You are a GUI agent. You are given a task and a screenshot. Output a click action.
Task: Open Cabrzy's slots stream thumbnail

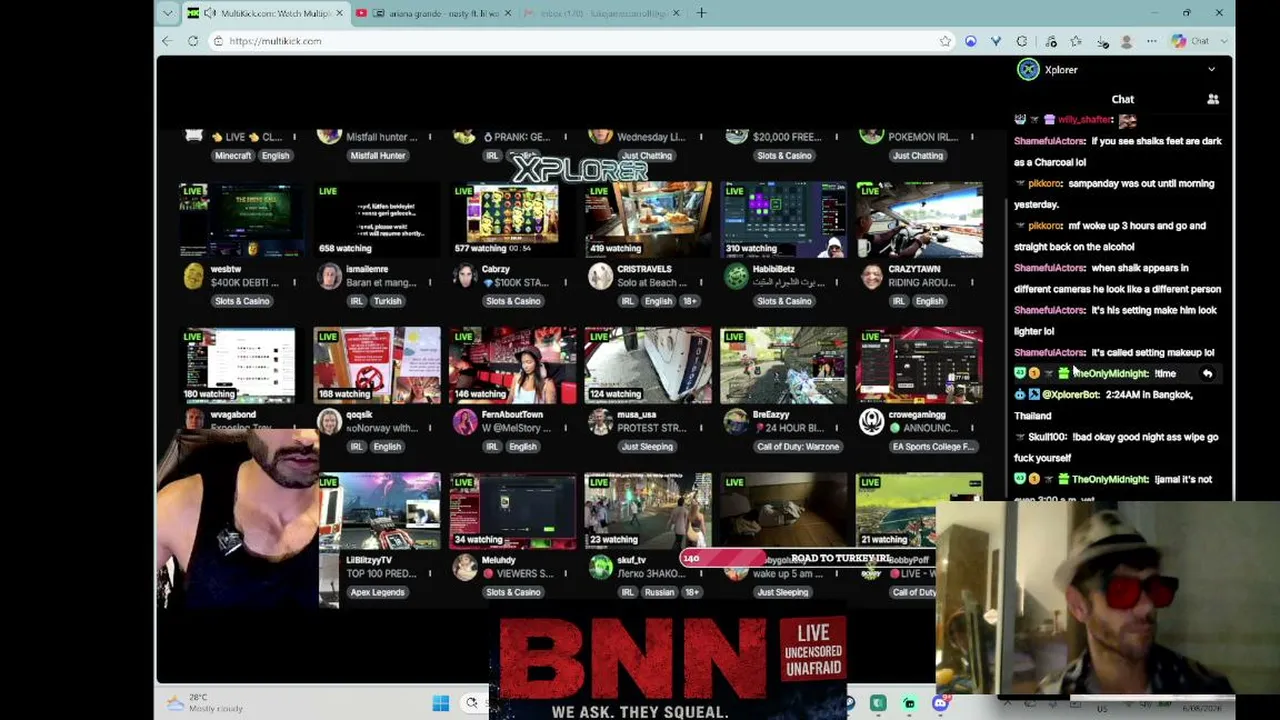[x=513, y=219]
